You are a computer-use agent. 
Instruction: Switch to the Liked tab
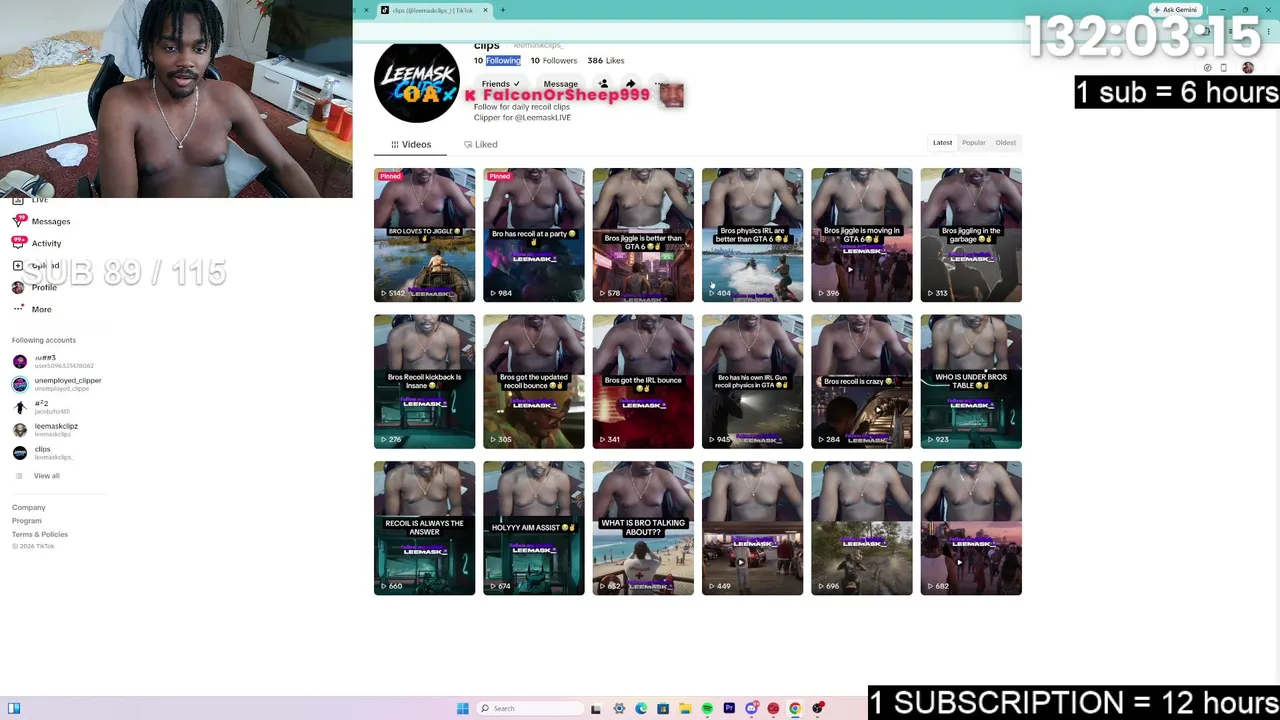tap(481, 144)
